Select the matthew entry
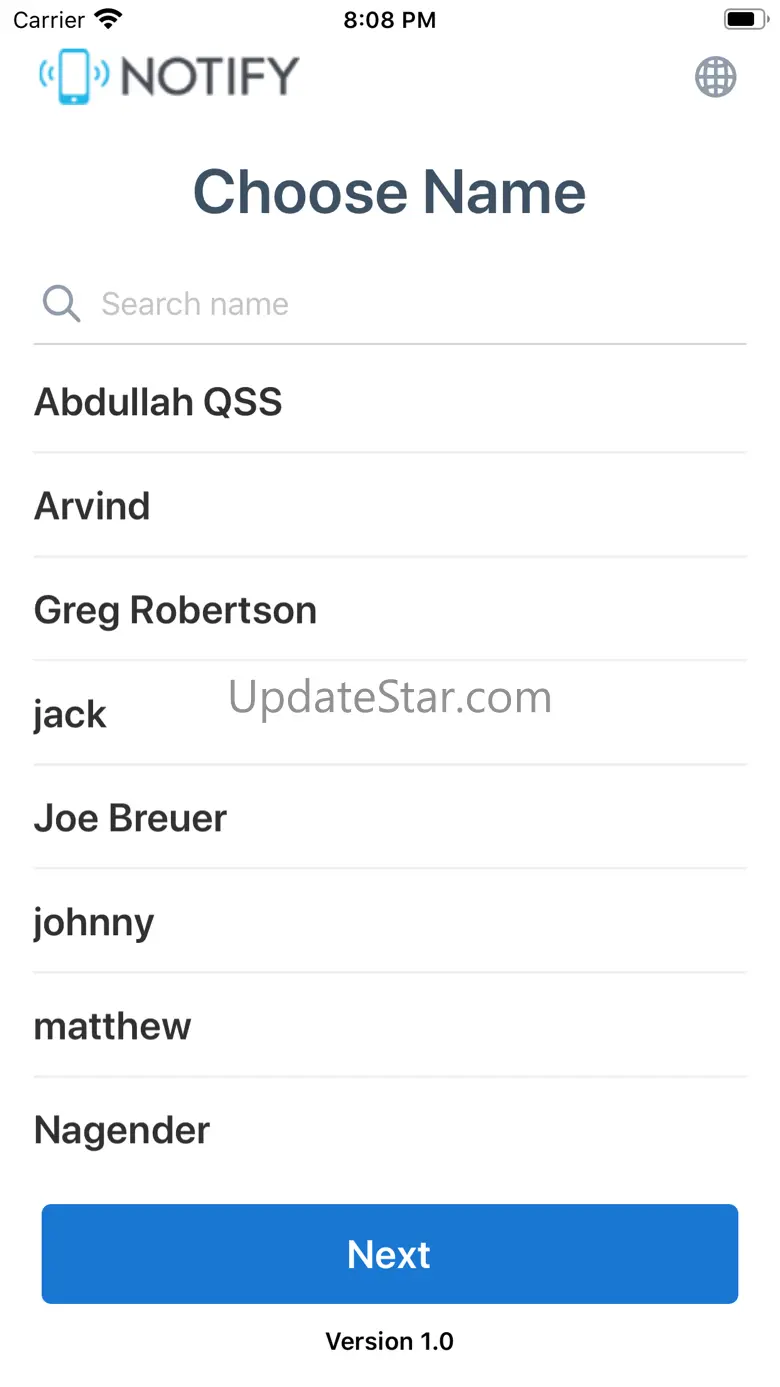The height and width of the screenshot is (1387, 780). [x=390, y=1026]
